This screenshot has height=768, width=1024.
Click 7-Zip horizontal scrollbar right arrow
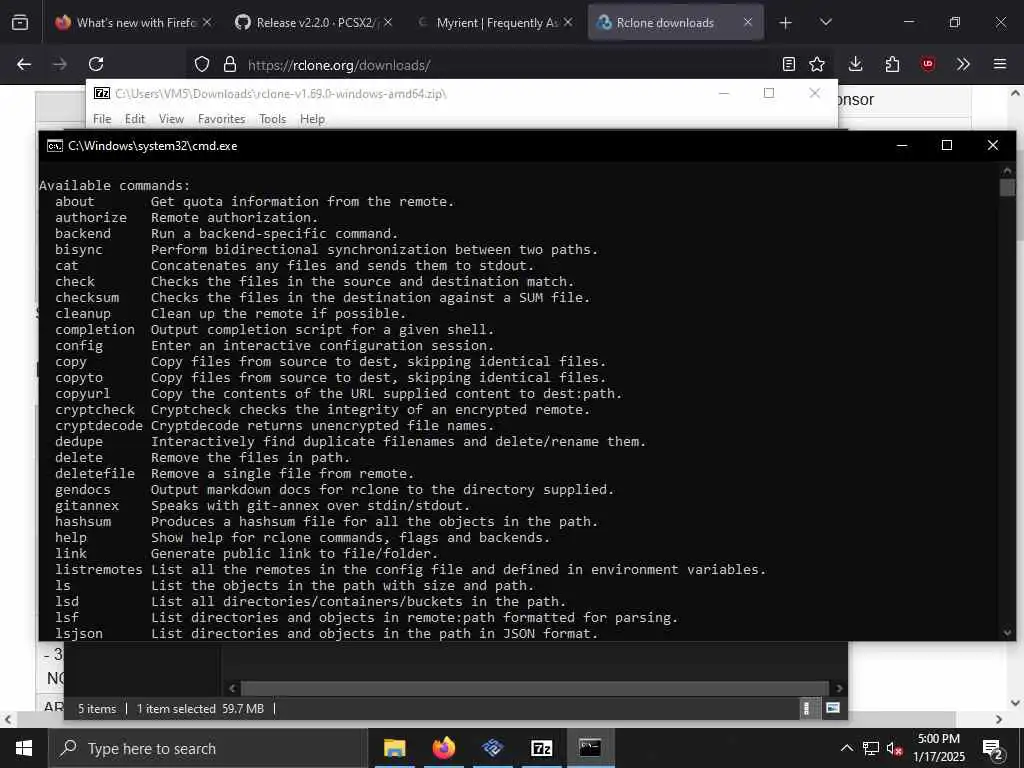point(839,688)
